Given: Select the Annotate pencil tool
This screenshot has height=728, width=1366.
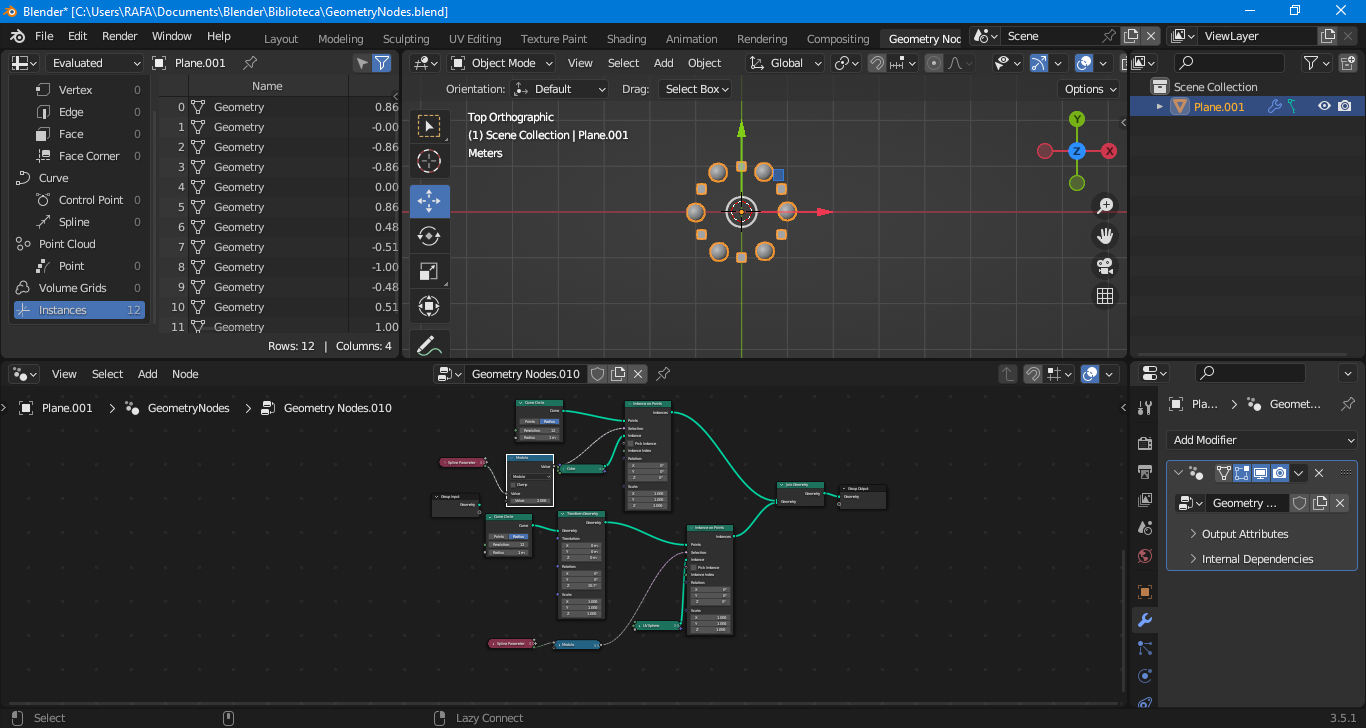Looking at the screenshot, I should (x=429, y=343).
